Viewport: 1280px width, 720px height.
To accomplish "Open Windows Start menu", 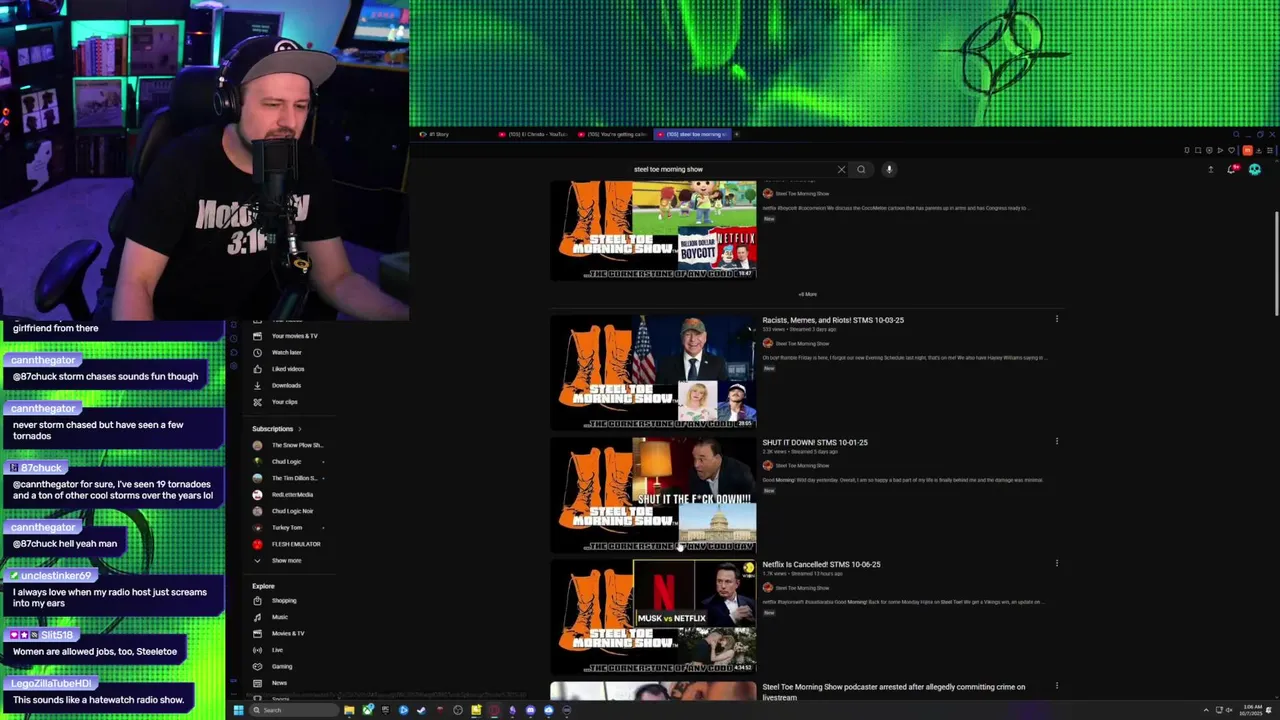I will pos(238,710).
